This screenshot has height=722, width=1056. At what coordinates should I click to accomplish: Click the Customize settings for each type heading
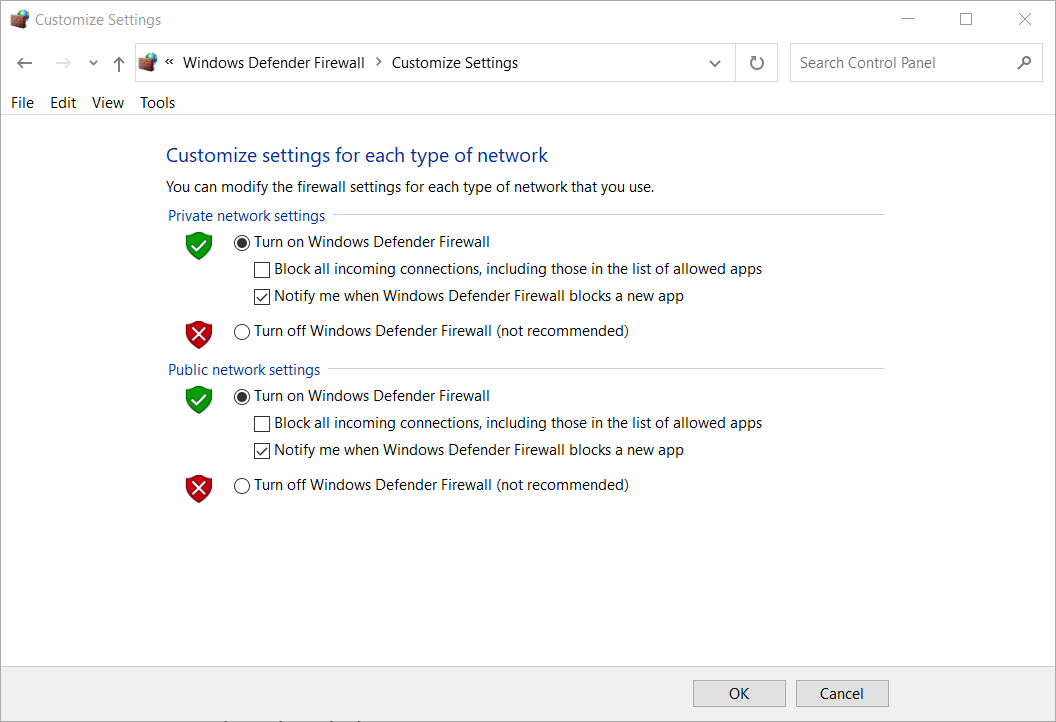[x=357, y=156]
